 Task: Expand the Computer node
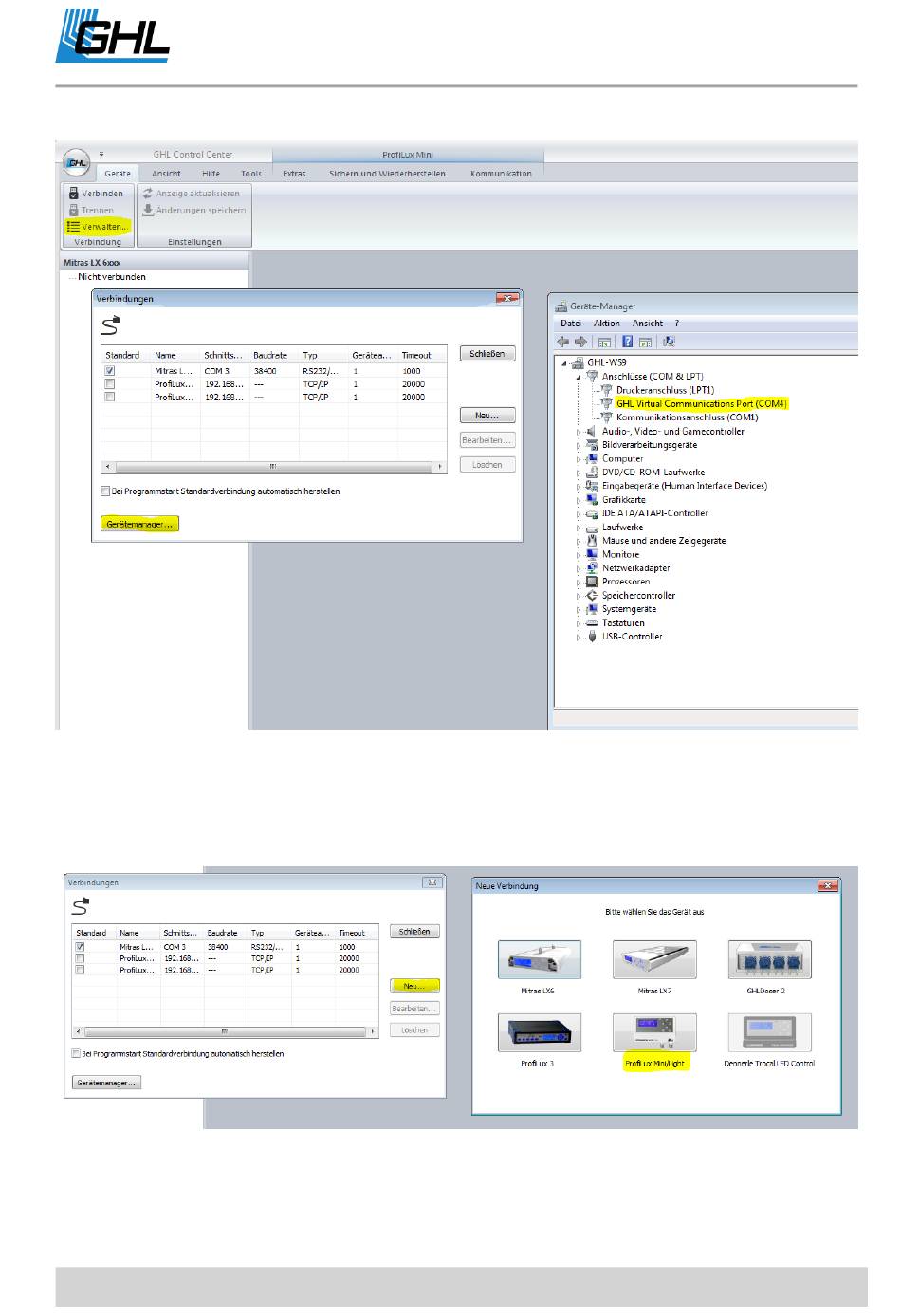[x=579, y=459]
